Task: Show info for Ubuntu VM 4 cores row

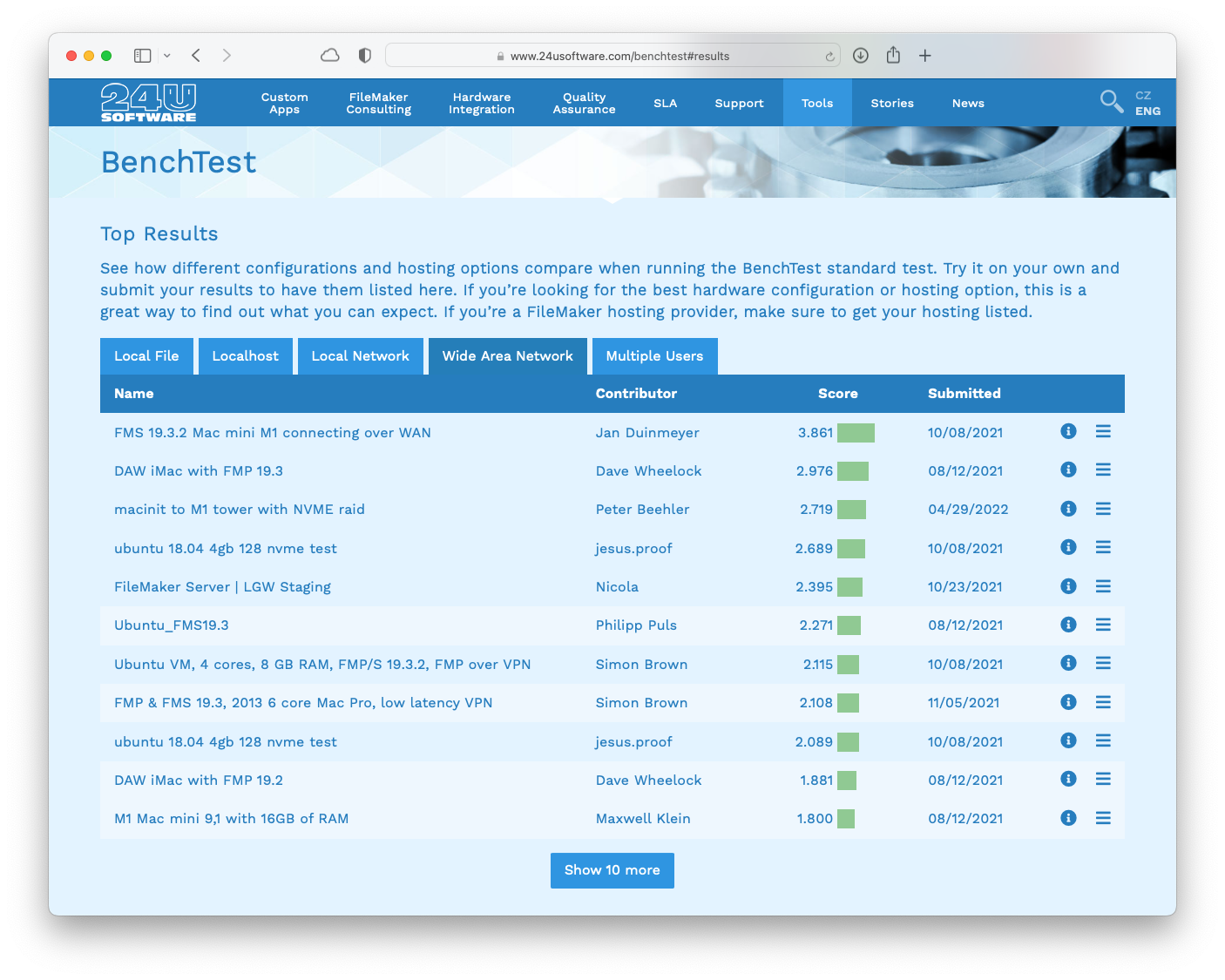Action: pos(1068,663)
